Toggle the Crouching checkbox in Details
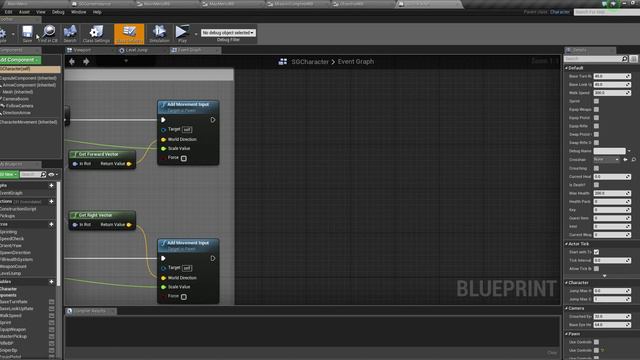Viewport: 640px width, 360px height. coord(596,168)
